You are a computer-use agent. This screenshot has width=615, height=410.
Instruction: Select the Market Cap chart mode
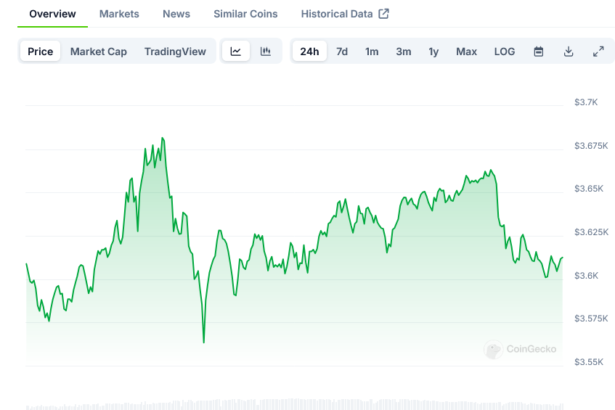pyautogui.click(x=98, y=52)
